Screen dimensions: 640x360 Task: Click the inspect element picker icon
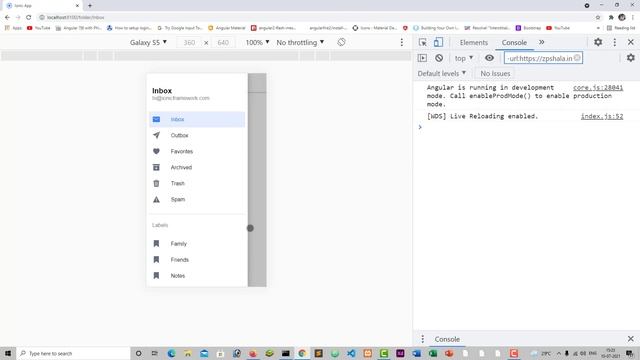(x=422, y=42)
